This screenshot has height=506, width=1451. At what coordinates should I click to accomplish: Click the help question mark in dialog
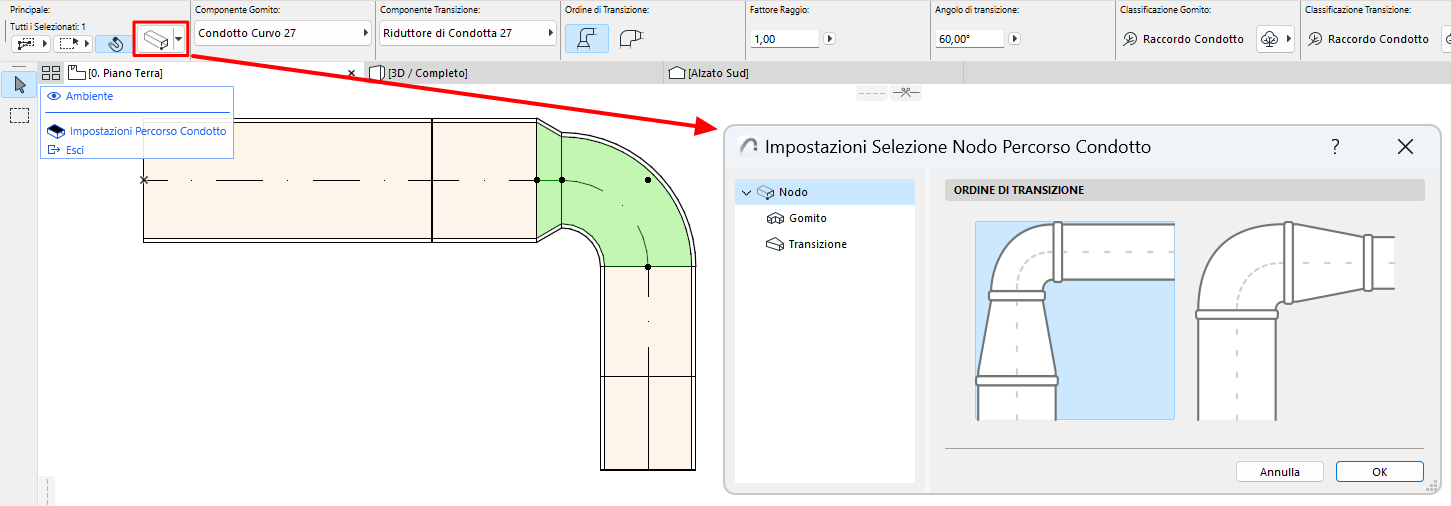(1335, 147)
